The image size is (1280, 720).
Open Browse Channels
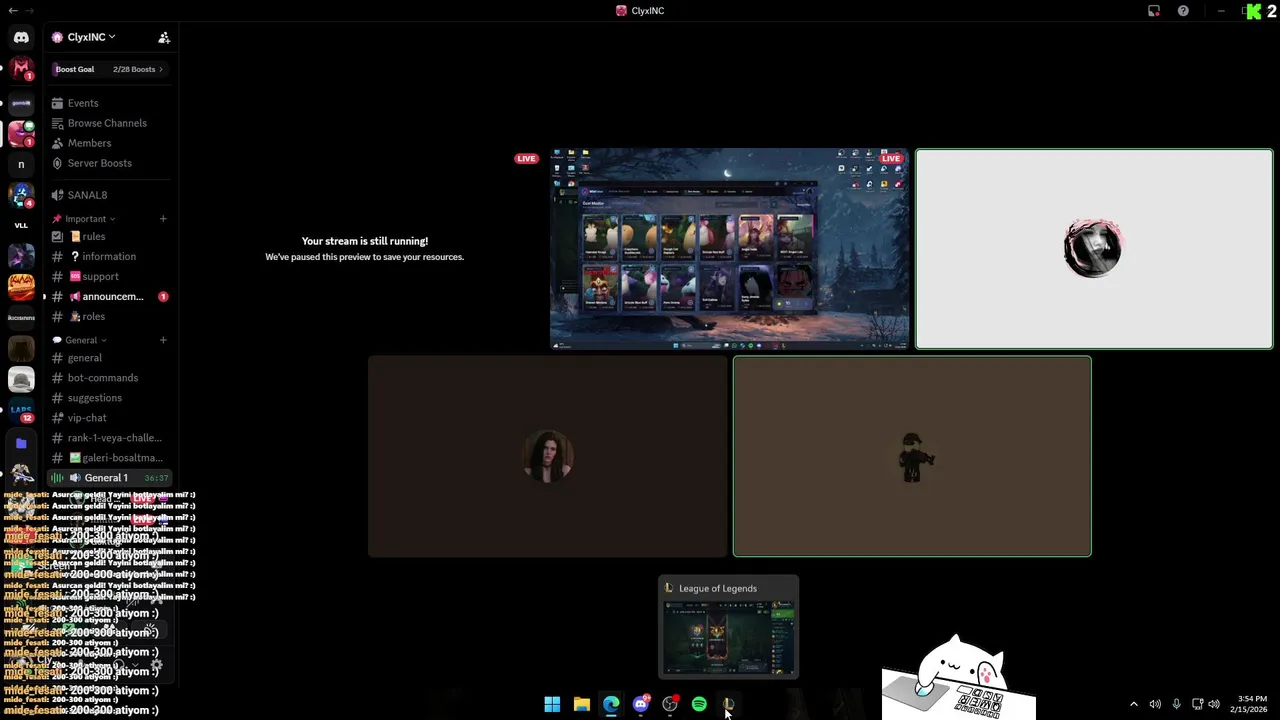click(x=110, y=123)
